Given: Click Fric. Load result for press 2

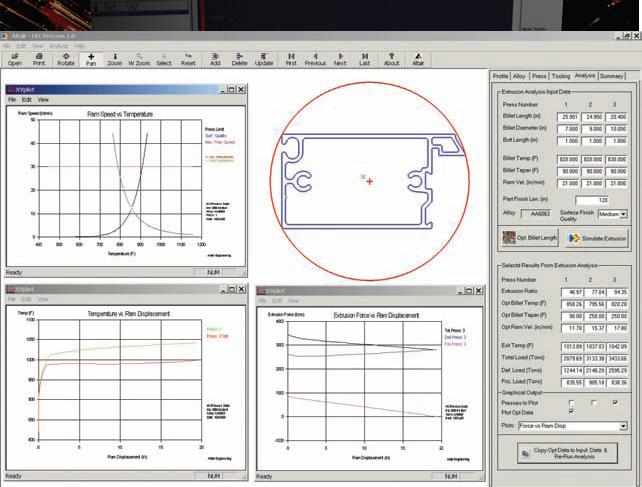Looking at the screenshot, I should click(x=594, y=383).
